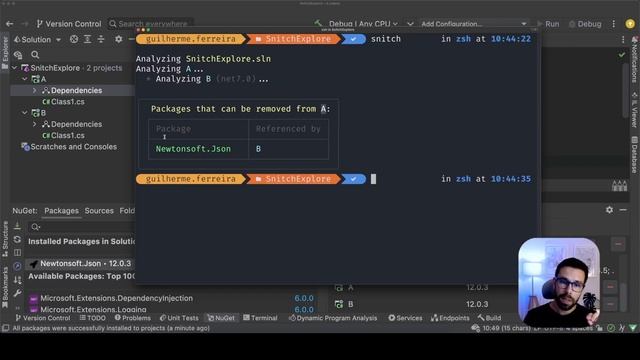Image resolution: width=640 pixels, height=360 pixels.
Task: Select Newtonsoft.Json 12.0.3 installed package
Action: [x=81, y=264]
